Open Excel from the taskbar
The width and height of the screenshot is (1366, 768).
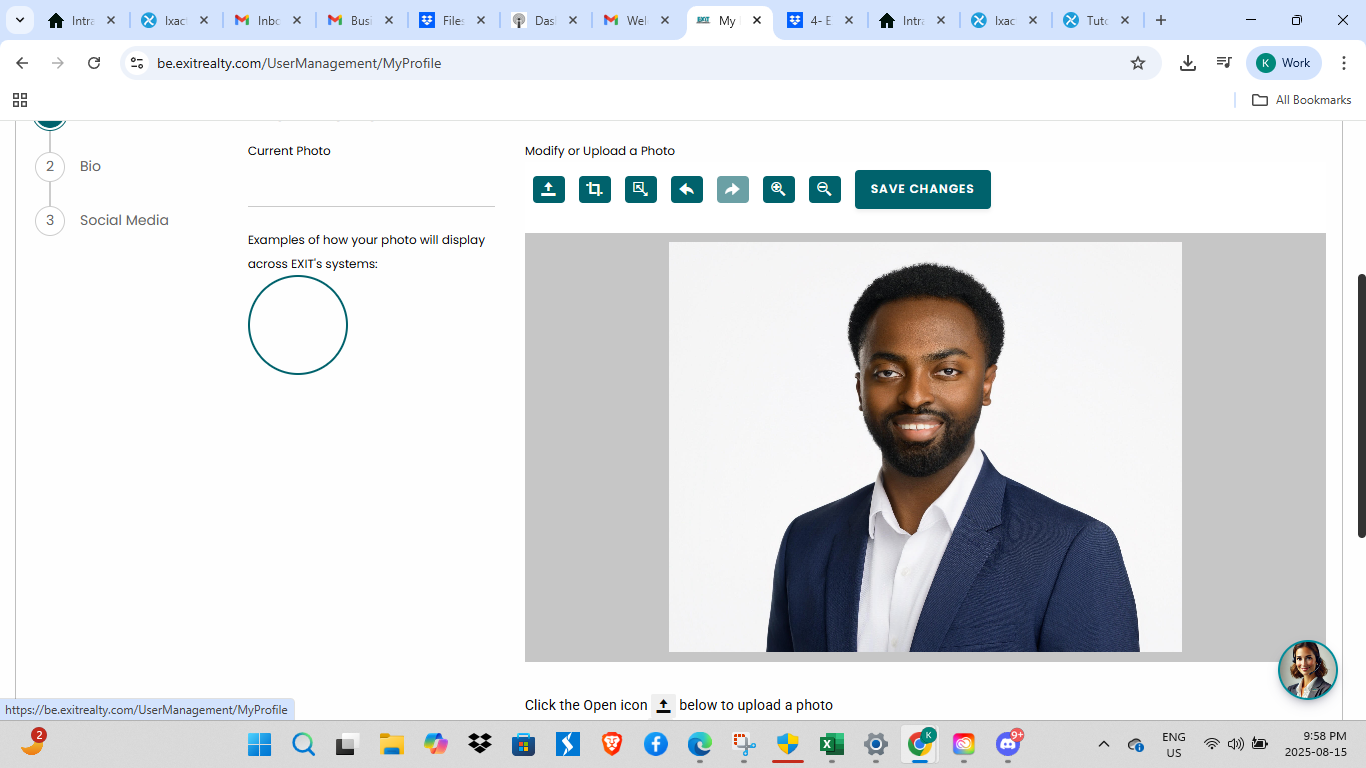(x=831, y=744)
